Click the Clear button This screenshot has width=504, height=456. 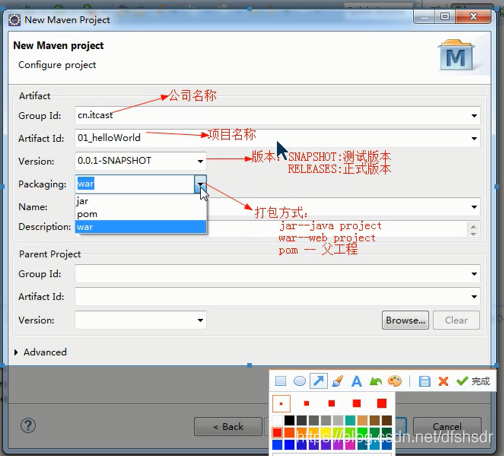pos(456,320)
